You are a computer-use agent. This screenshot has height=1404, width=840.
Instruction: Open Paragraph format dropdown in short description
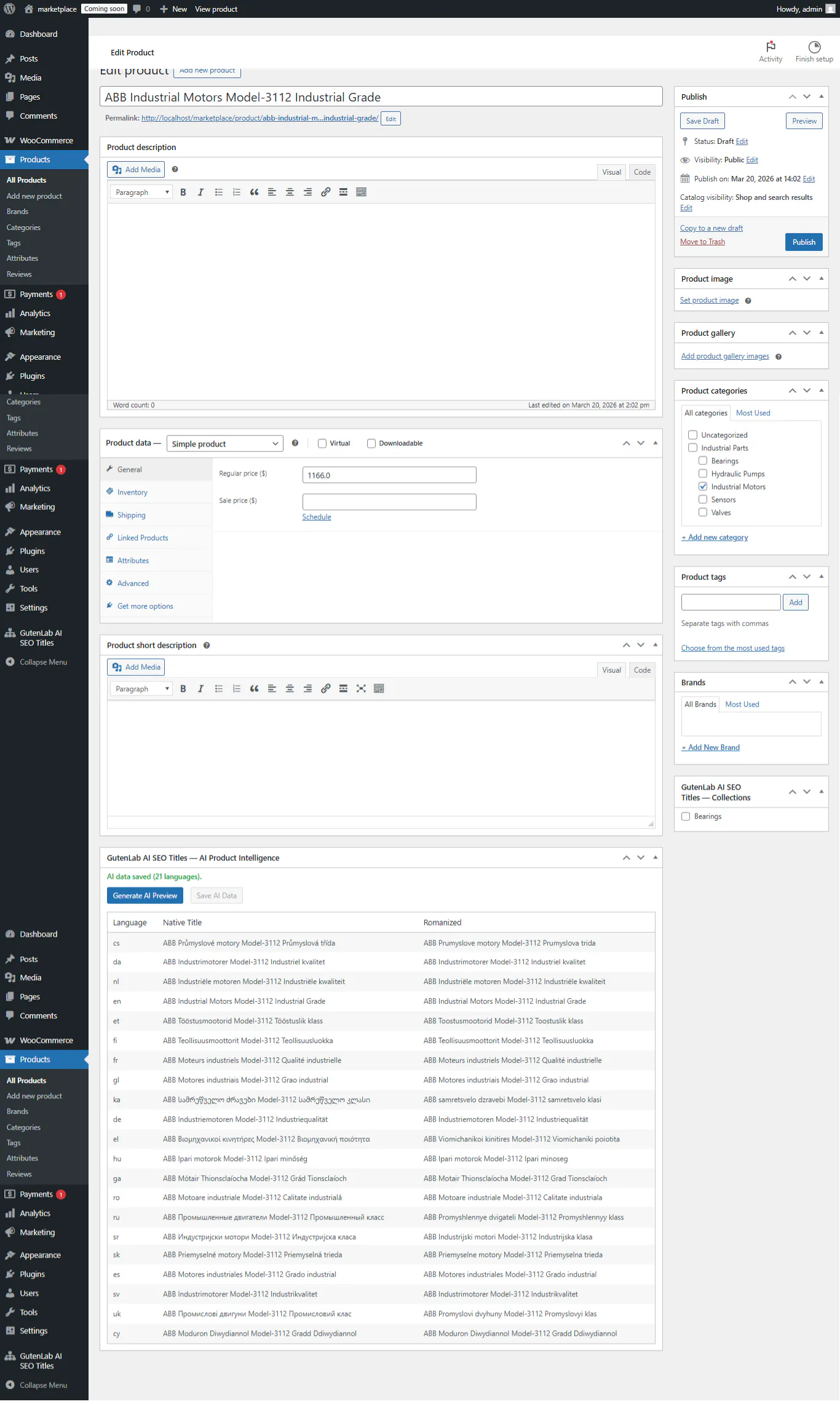point(141,689)
